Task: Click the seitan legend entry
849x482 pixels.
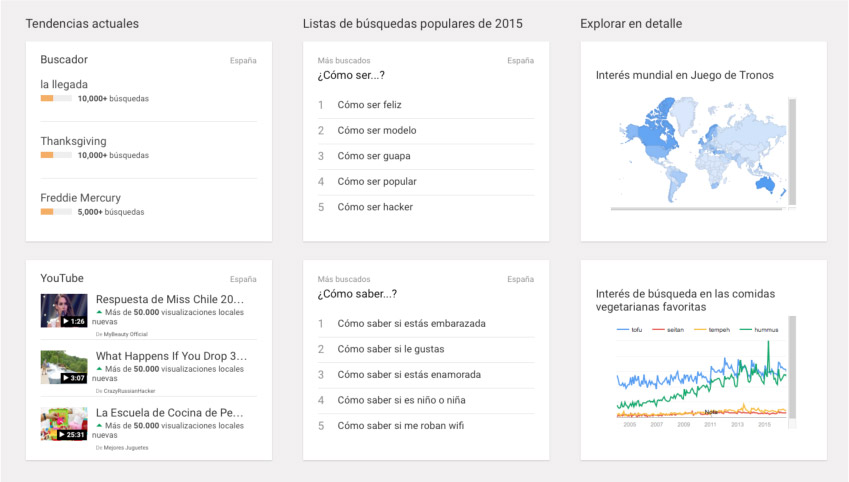Action: (668, 330)
